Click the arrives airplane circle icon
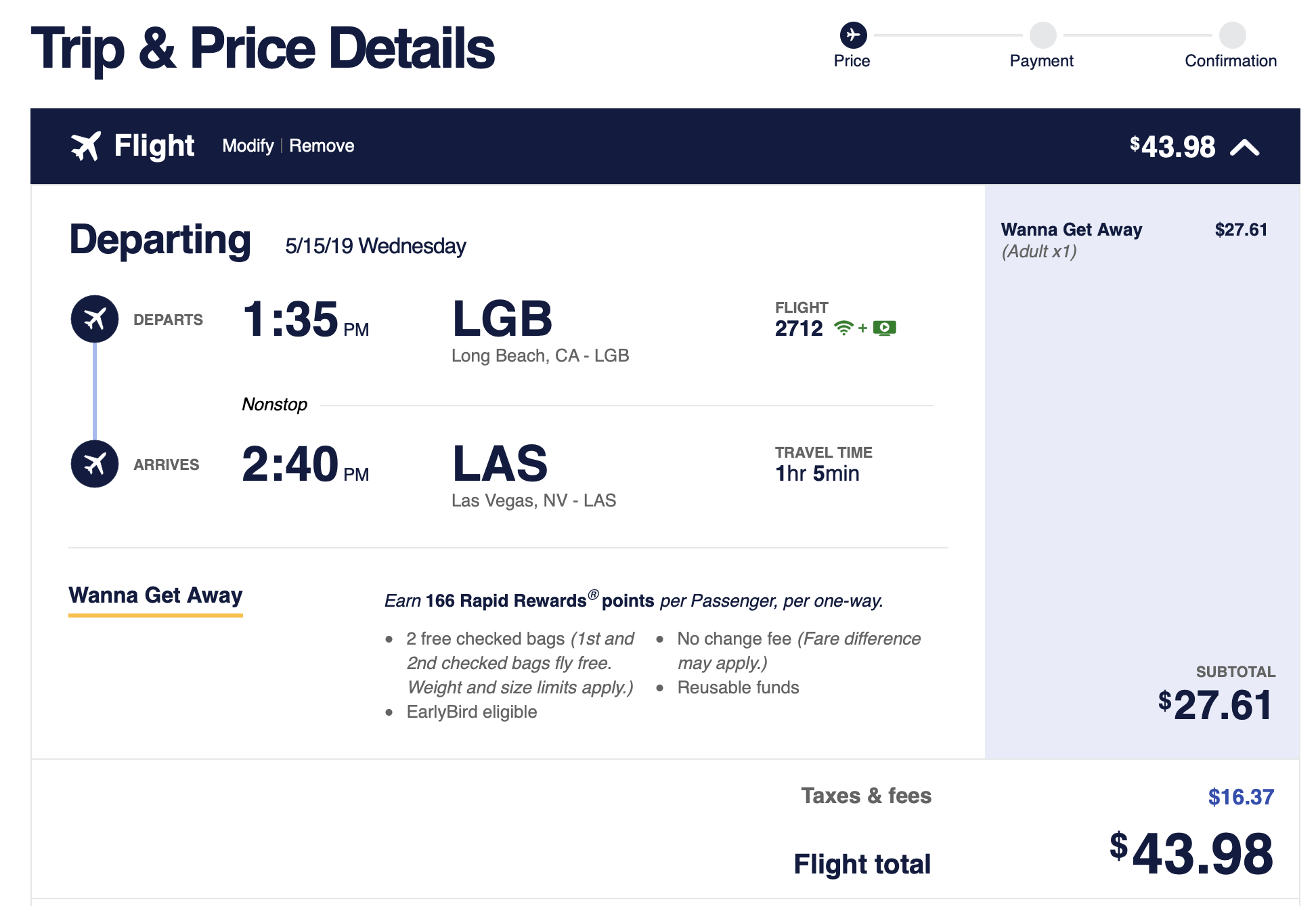This screenshot has width=1316, height=906. 95,464
